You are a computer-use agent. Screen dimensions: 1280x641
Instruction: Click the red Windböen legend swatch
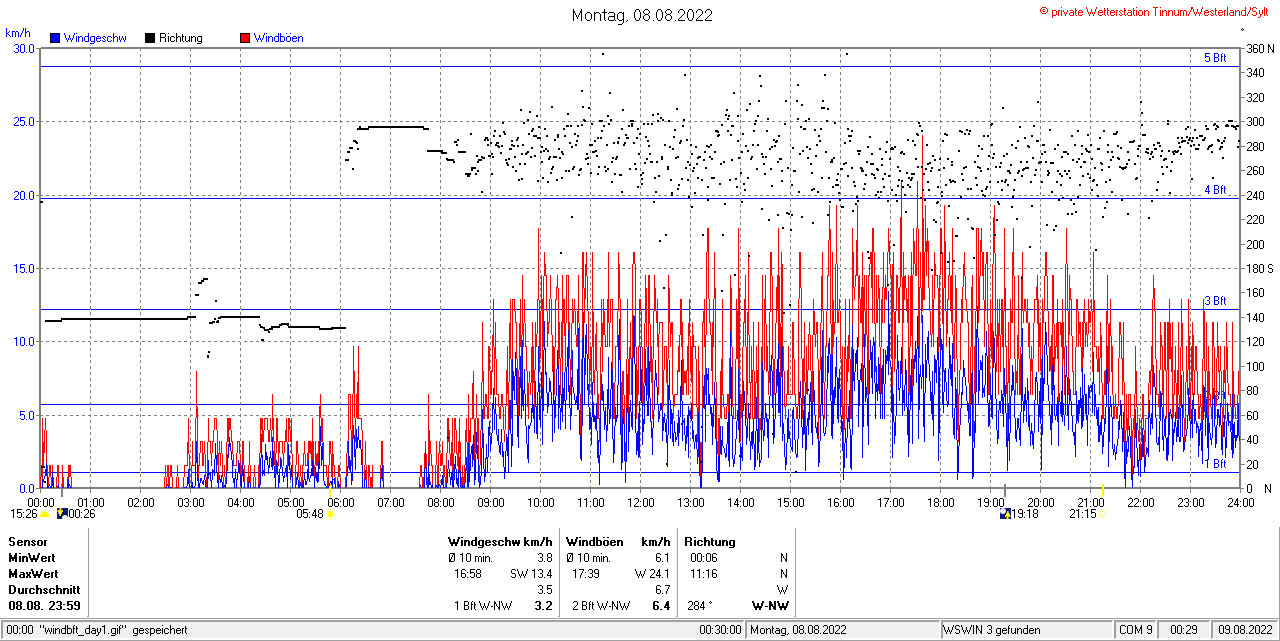[x=245, y=38]
